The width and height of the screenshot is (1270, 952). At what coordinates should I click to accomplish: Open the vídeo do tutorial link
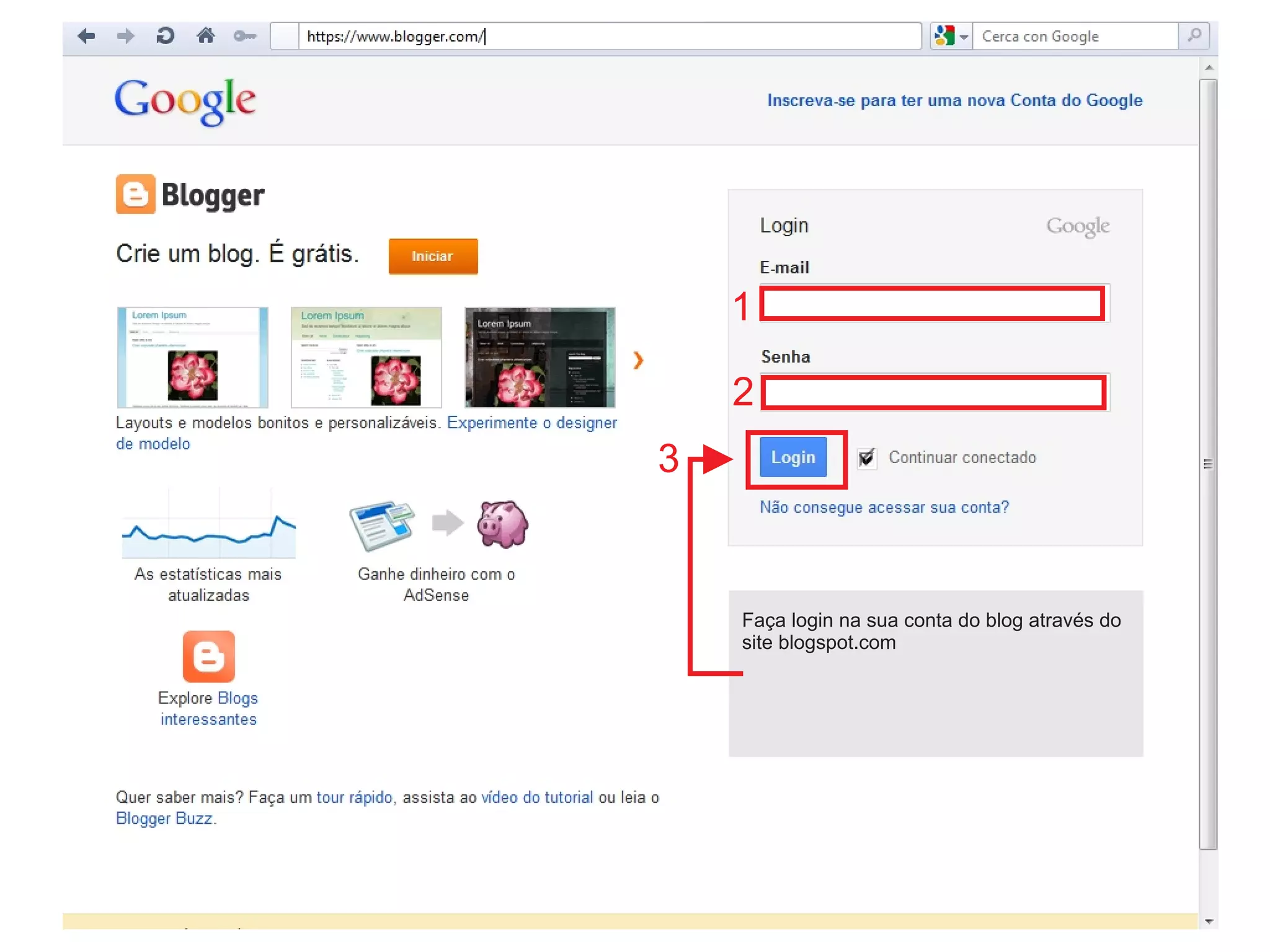(x=537, y=797)
